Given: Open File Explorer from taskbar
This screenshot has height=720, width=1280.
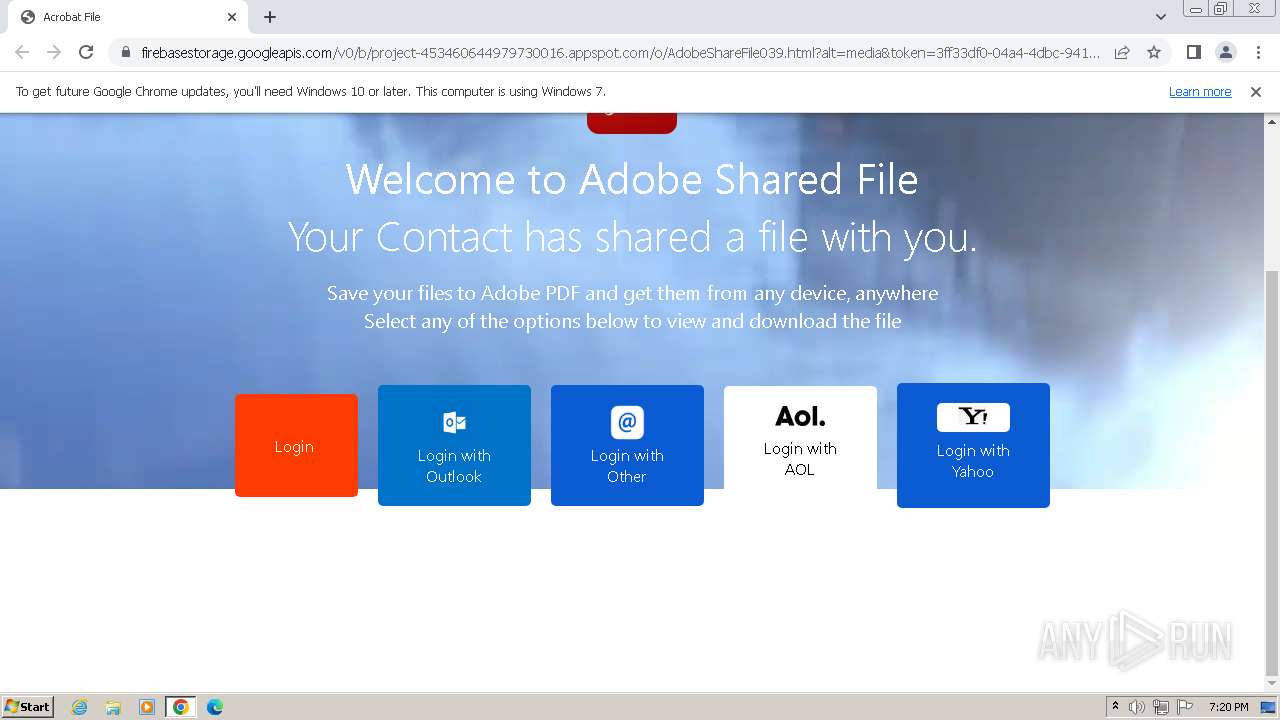Looking at the screenshot, I should [113, 707].
